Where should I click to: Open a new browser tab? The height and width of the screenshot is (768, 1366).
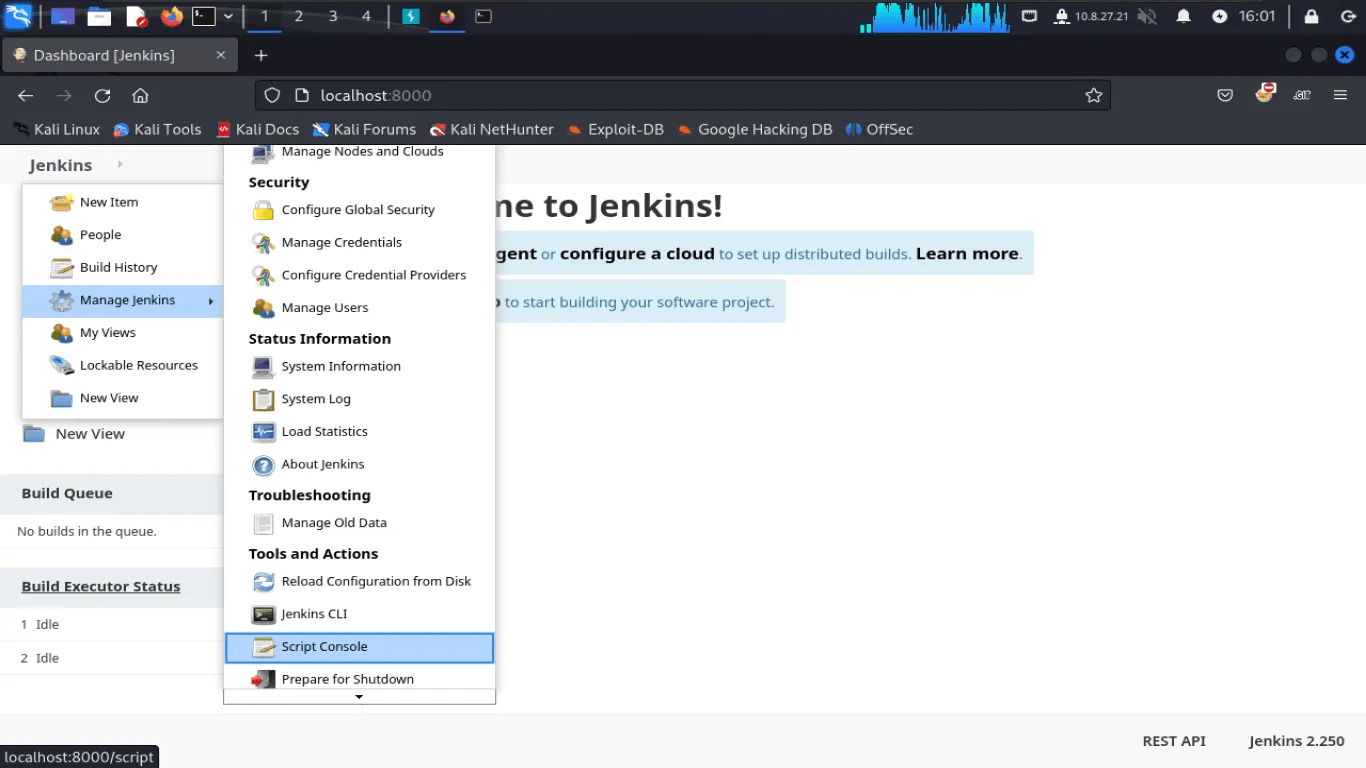click(x=261, y=55)
